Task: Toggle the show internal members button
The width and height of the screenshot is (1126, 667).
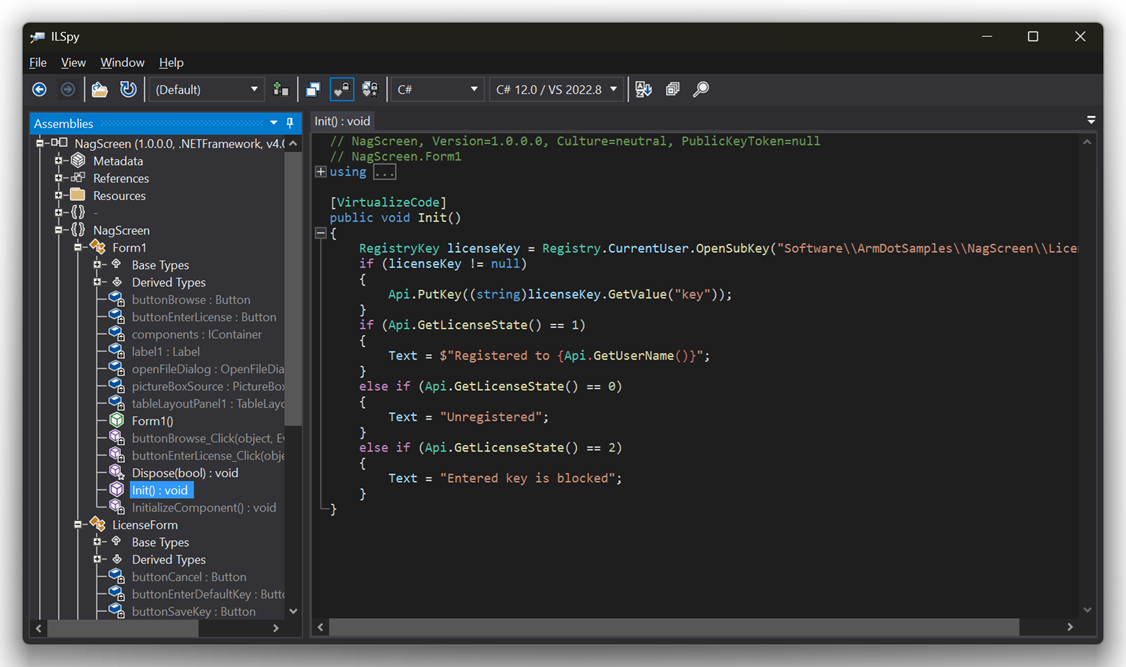Action: (x=341, y=89)
